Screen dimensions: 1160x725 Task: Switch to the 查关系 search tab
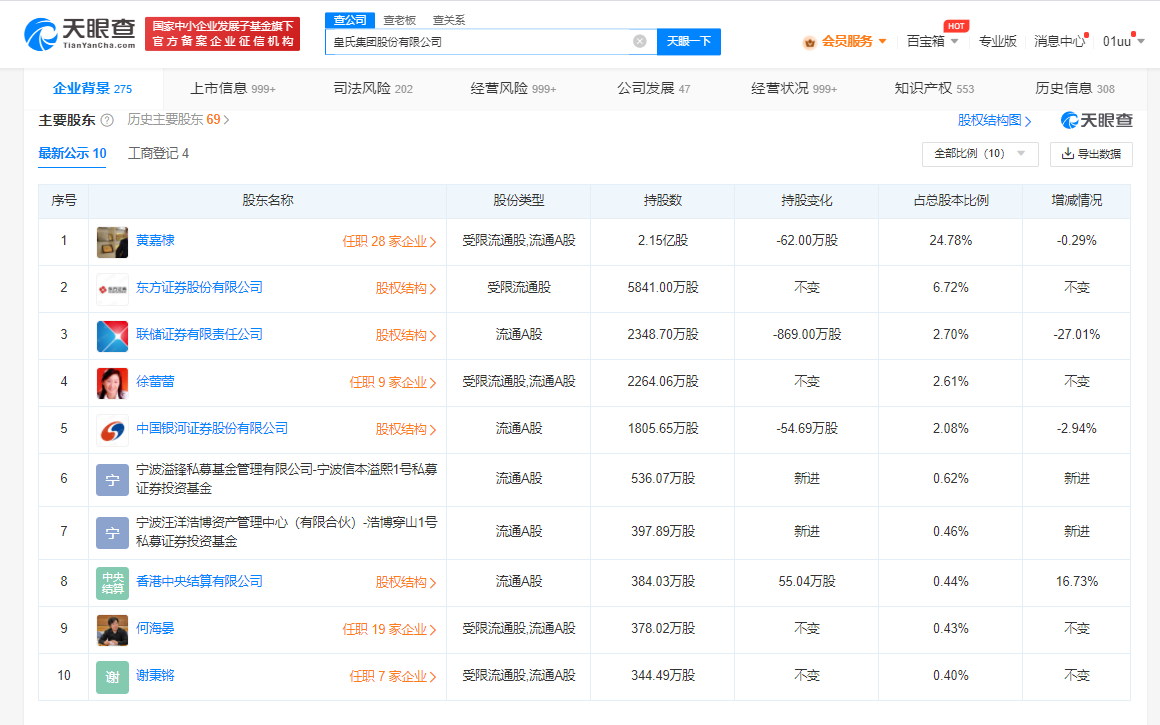pyautogui.click(x=449, y=20)
